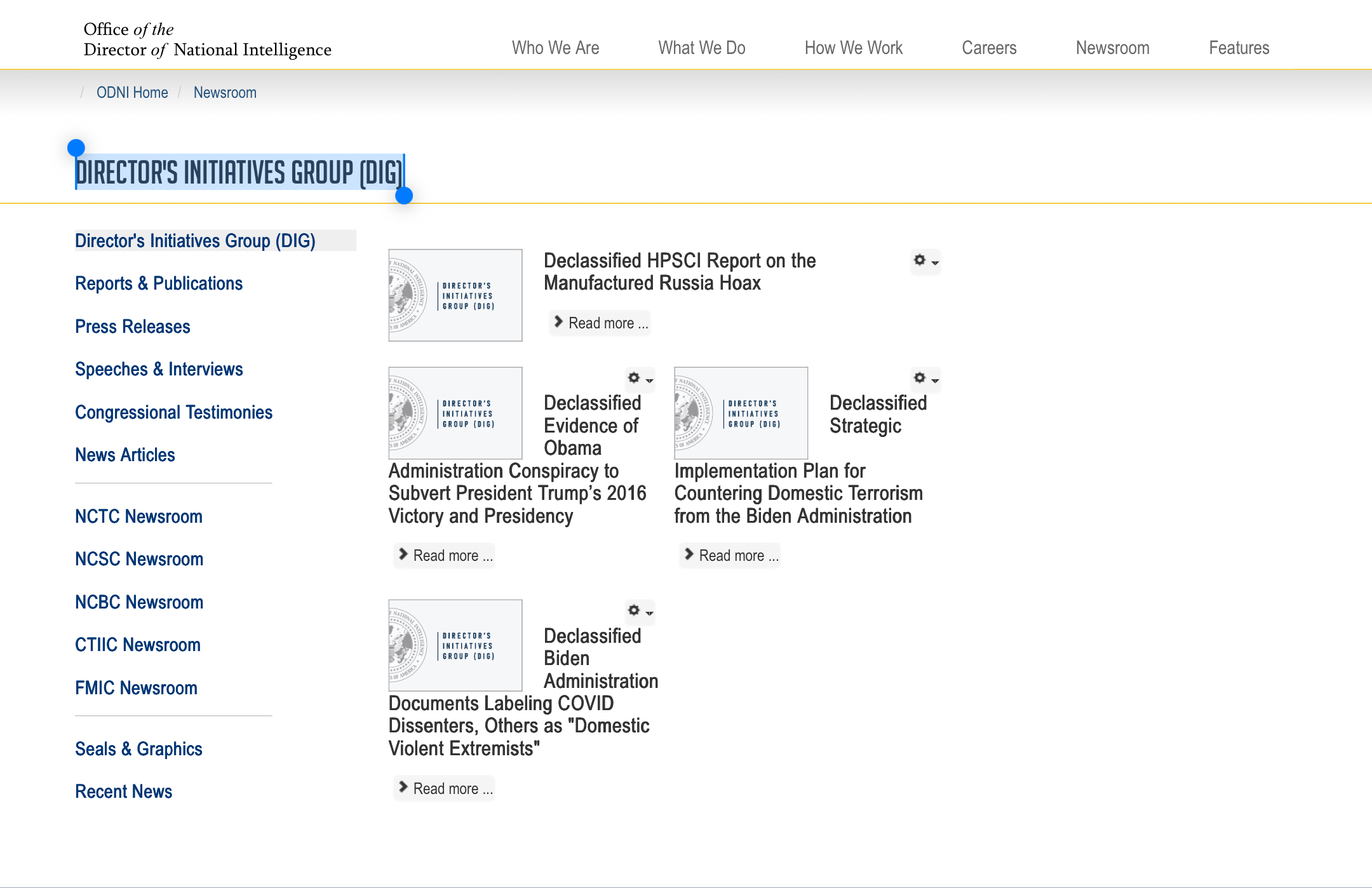Click the Newsroom breadcrumb link
Viewport: 1372px width, 888px height.
point(225,93)
